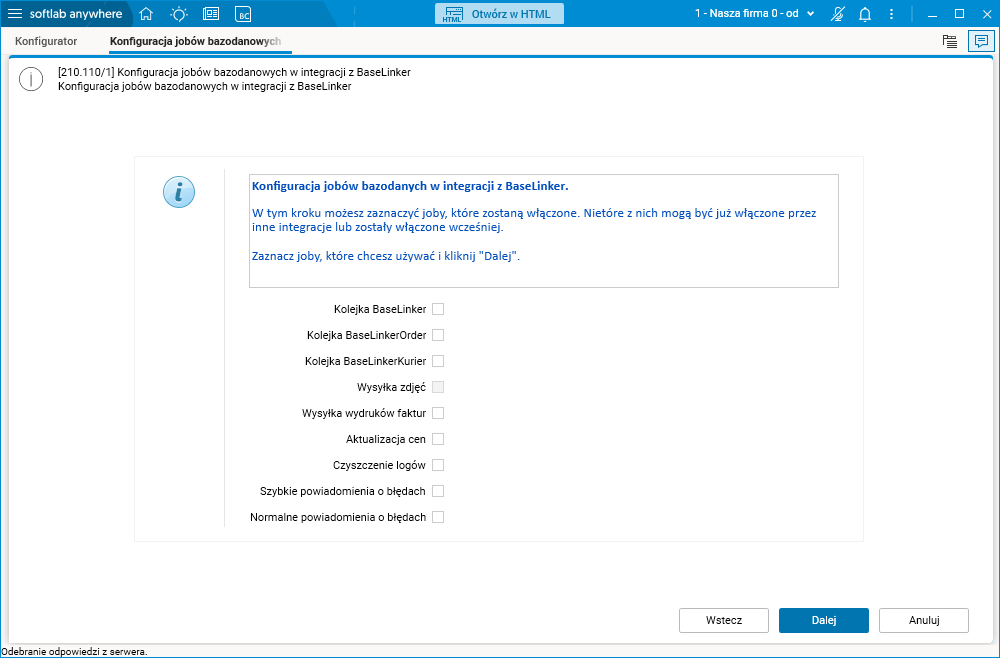Viewport: 1000px width, 658px height.
Task: Enable Kolejka BaseLinker checkbox
Action: coord(438,309)
